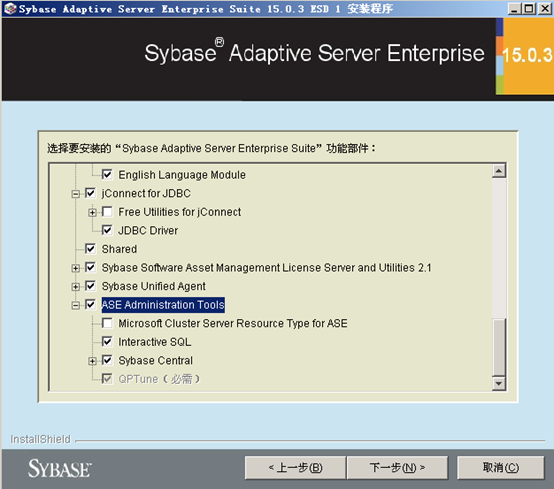The width and height of the screenshot is (554, 489).
Task: Click scrollbar down arrow in component list
Action: (x=499, y=383)
